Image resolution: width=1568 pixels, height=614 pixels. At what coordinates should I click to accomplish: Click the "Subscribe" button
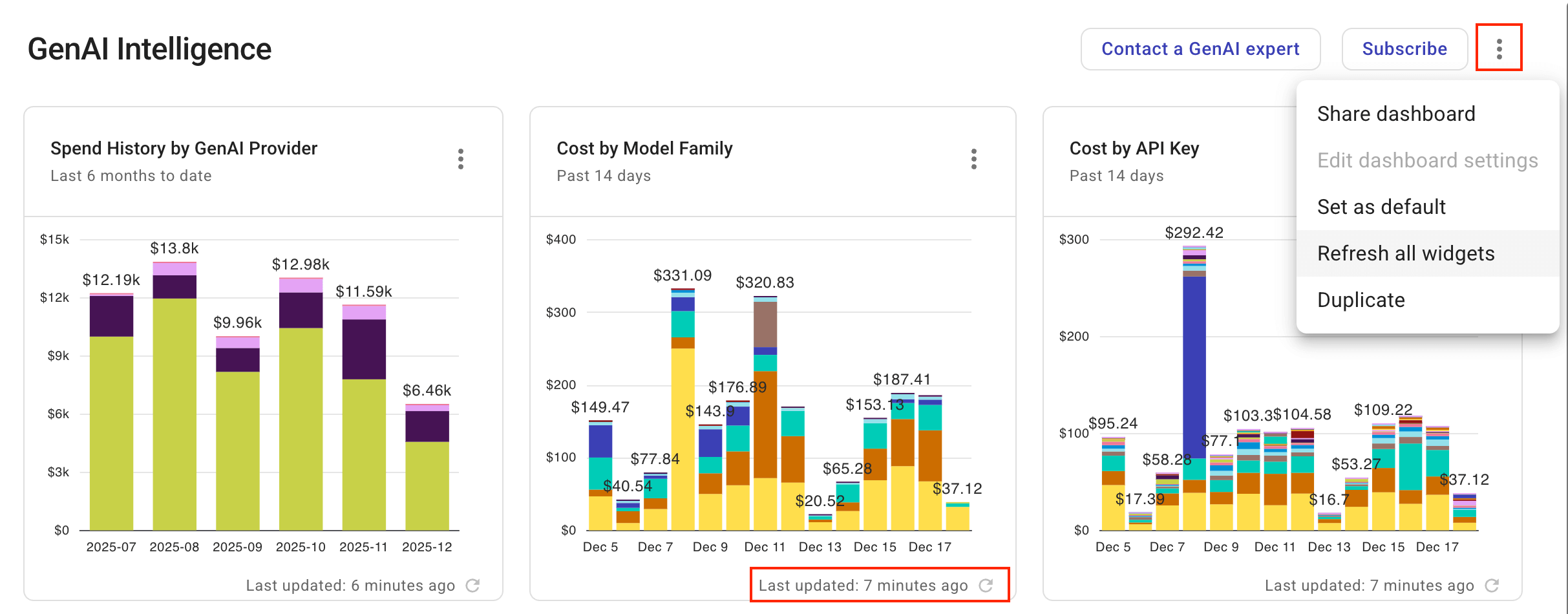[1404, 48]
